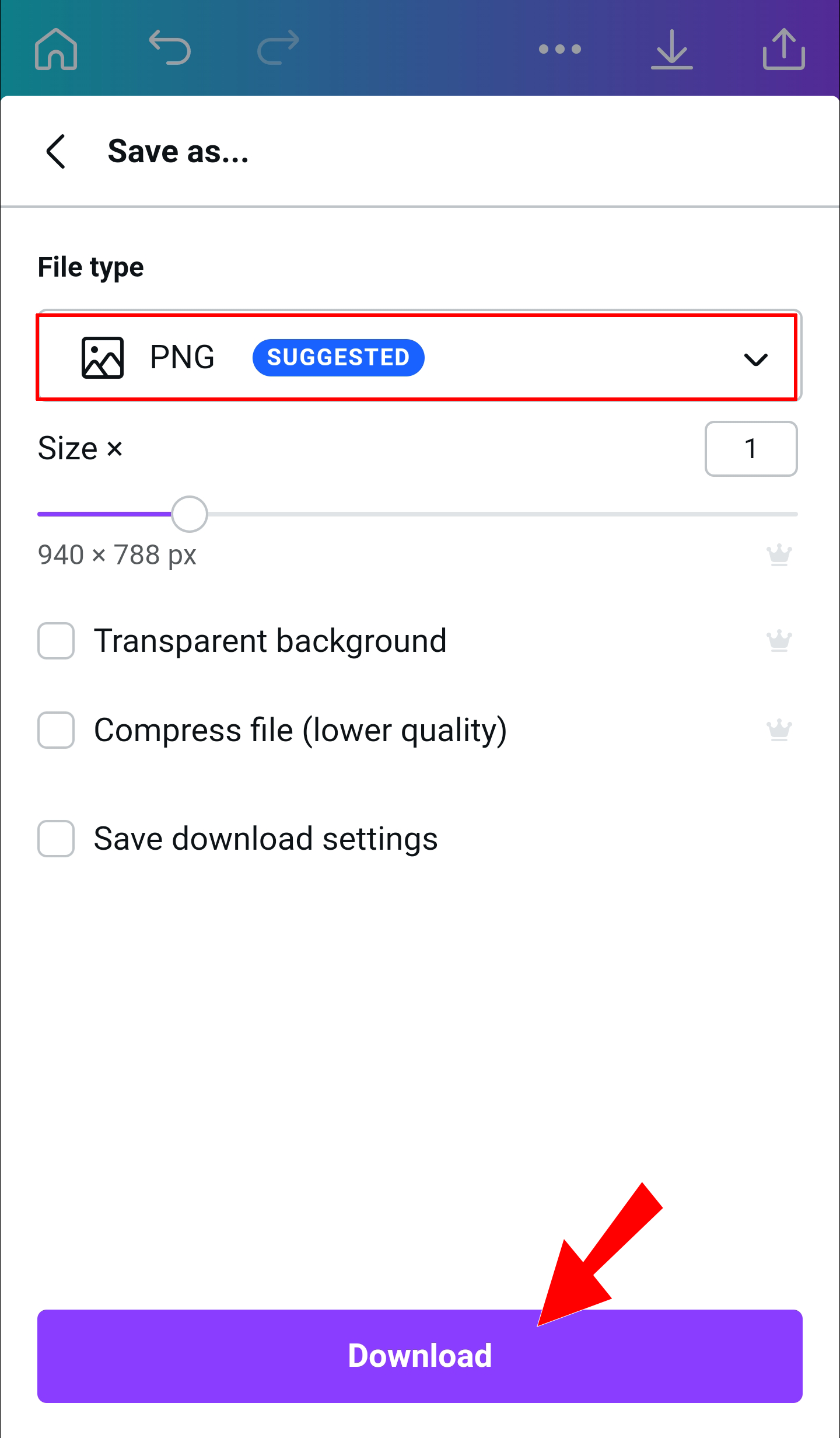Viewport: 840px width, 1438px height.
Task: Click the crown icon beside Compress file
Action: click(779, 730)
